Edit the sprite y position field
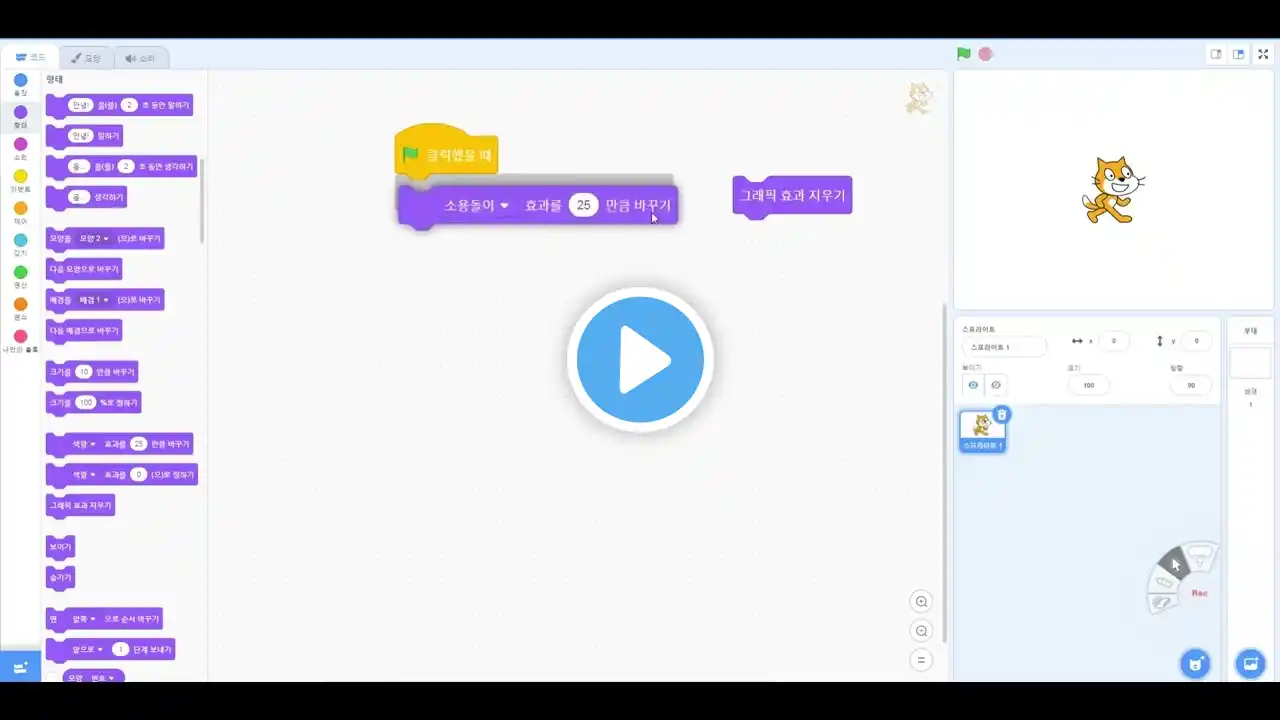Image resolution: width=1280 pixels, height=720 pixels. (1196, 341)
